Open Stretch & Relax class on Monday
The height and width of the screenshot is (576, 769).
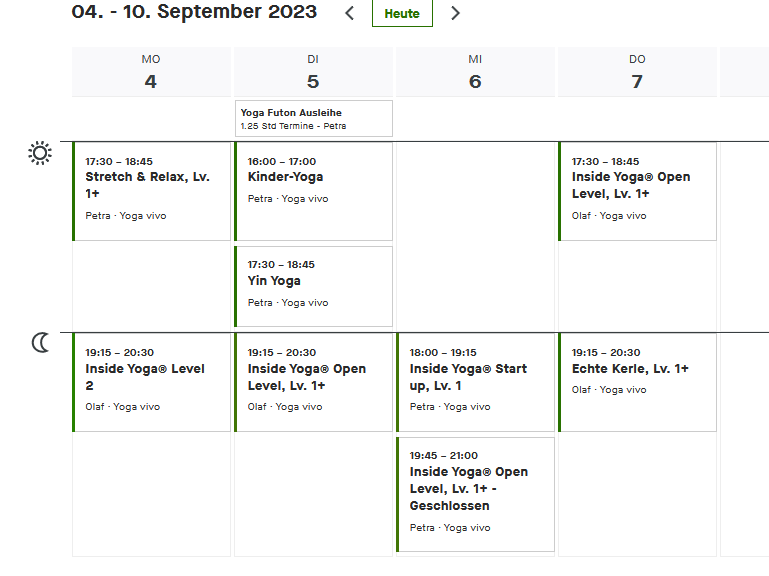click(152, 191)
